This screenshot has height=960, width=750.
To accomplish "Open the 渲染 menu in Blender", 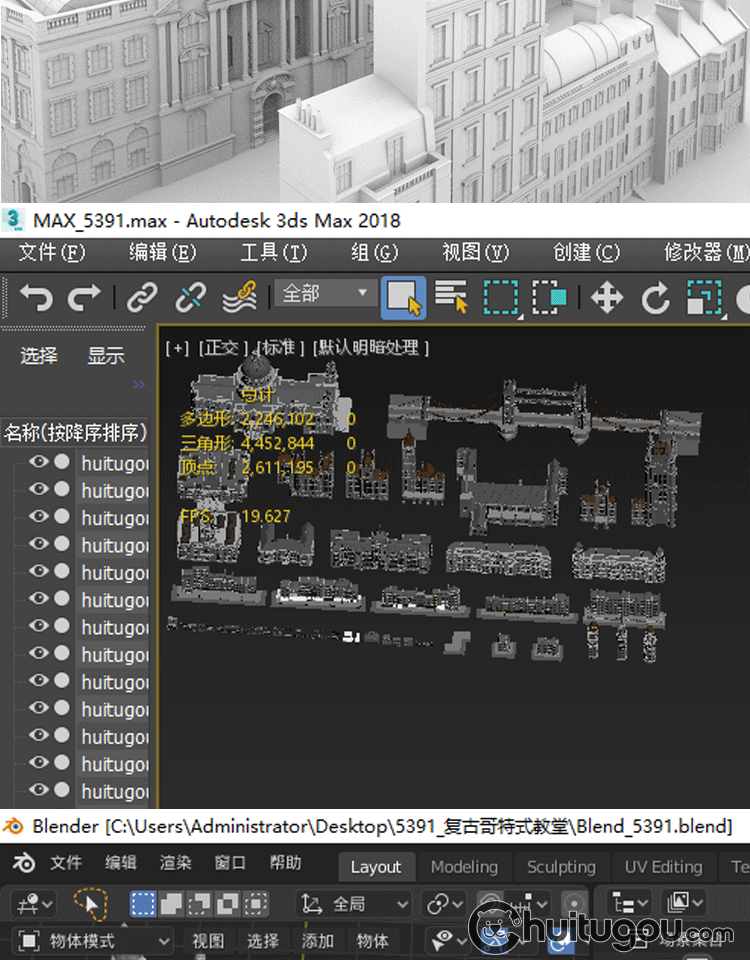I will click(176, 863).
